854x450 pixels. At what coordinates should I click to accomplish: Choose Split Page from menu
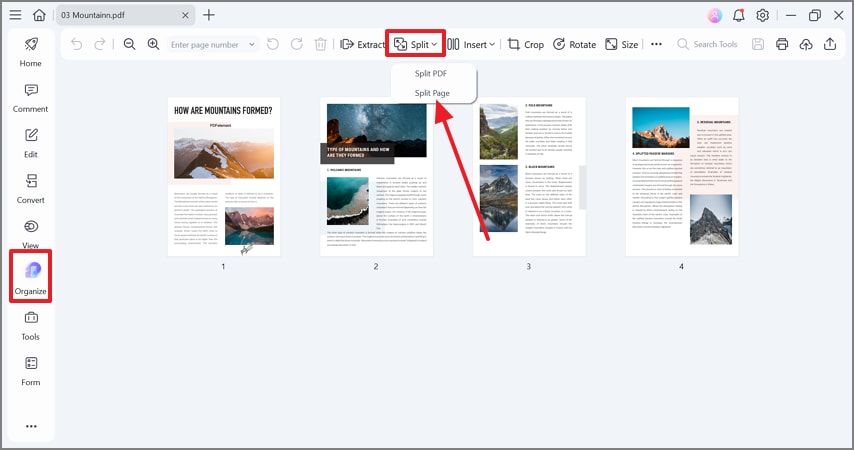[434, 93]
